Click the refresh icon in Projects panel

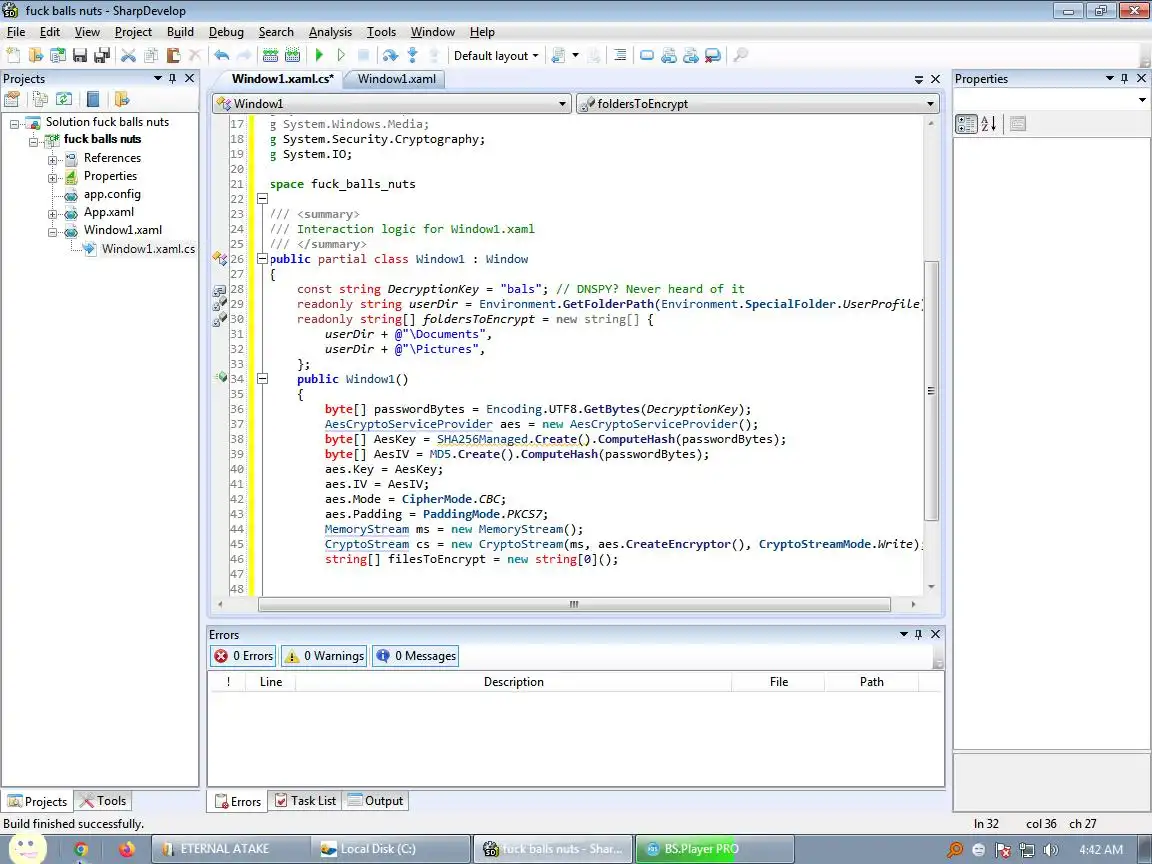64,99
